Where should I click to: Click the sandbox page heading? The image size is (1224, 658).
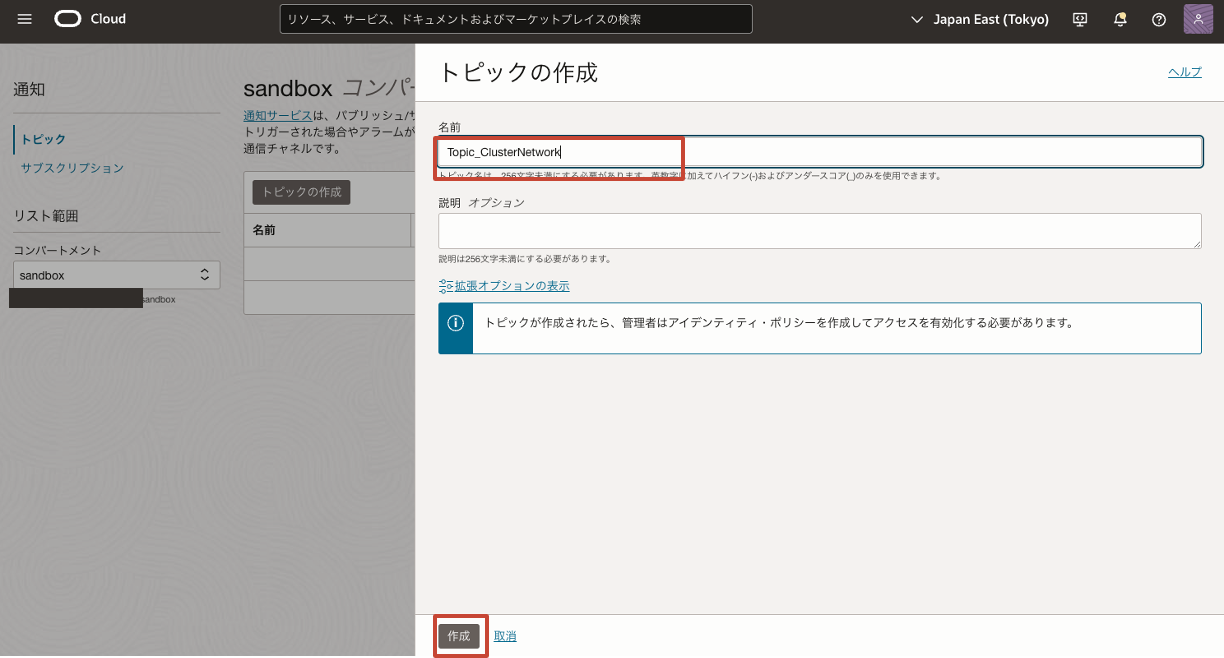(x=288, y=88)
